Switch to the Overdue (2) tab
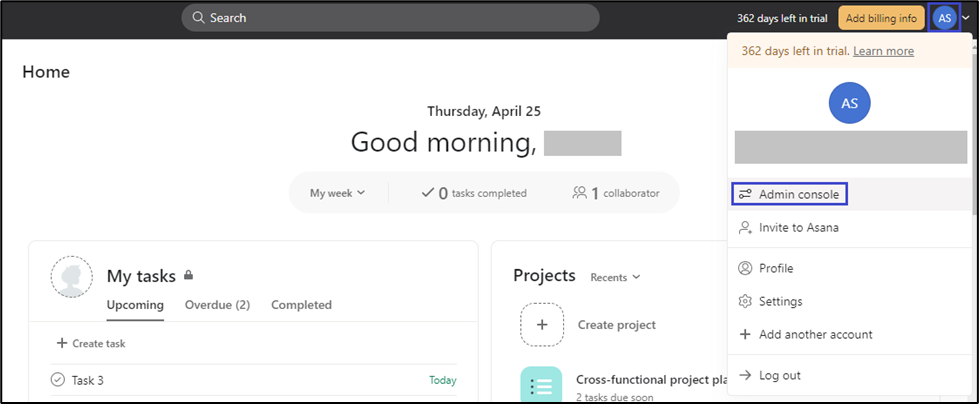979x404 pixels. coord(217,305)
